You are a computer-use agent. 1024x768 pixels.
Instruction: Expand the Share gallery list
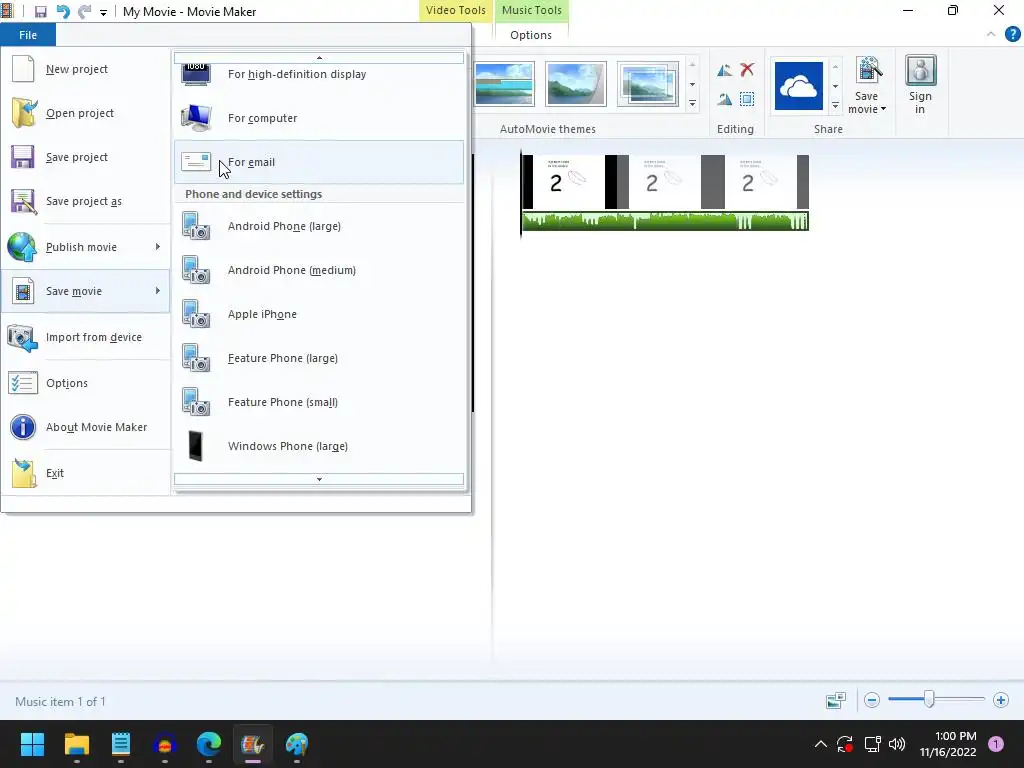[x=835, y=104]
